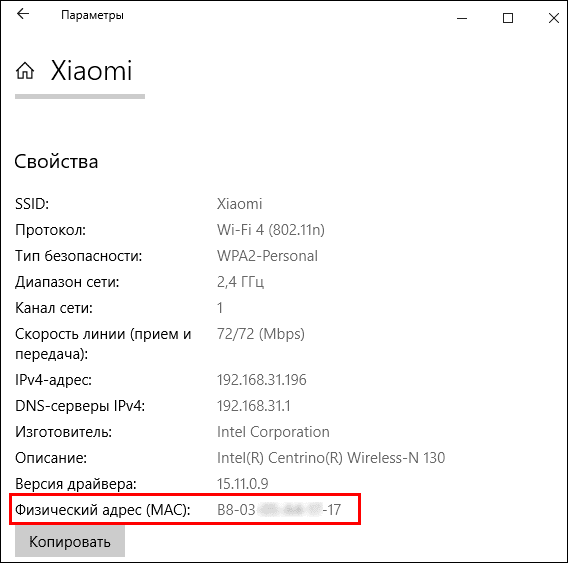Select the Xiaomi page heading
The image size is (568, 563).
91,70
